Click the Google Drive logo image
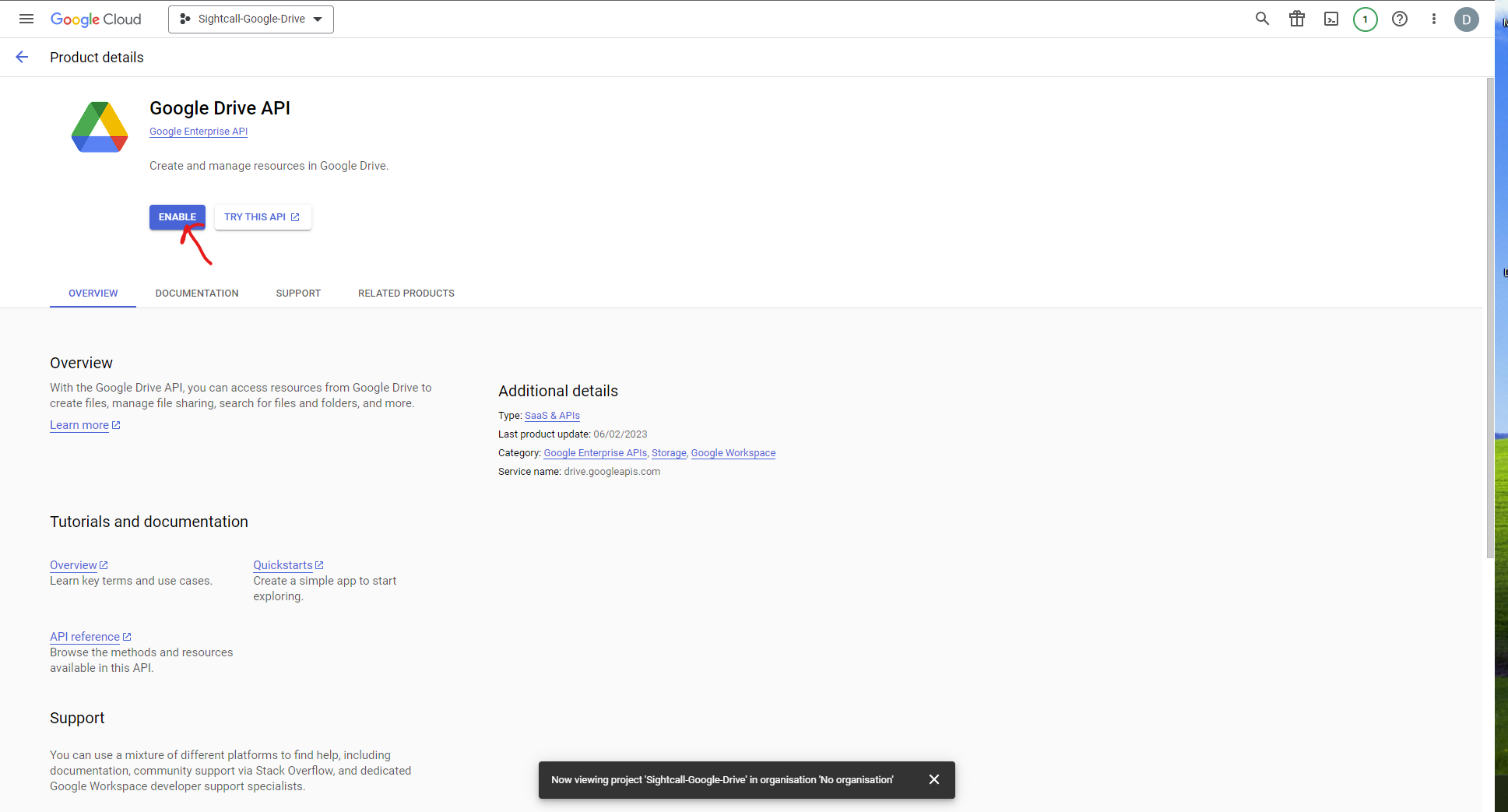Viewport: 1508px width, 812px height. pyautogui.click(x=100, y=127)
